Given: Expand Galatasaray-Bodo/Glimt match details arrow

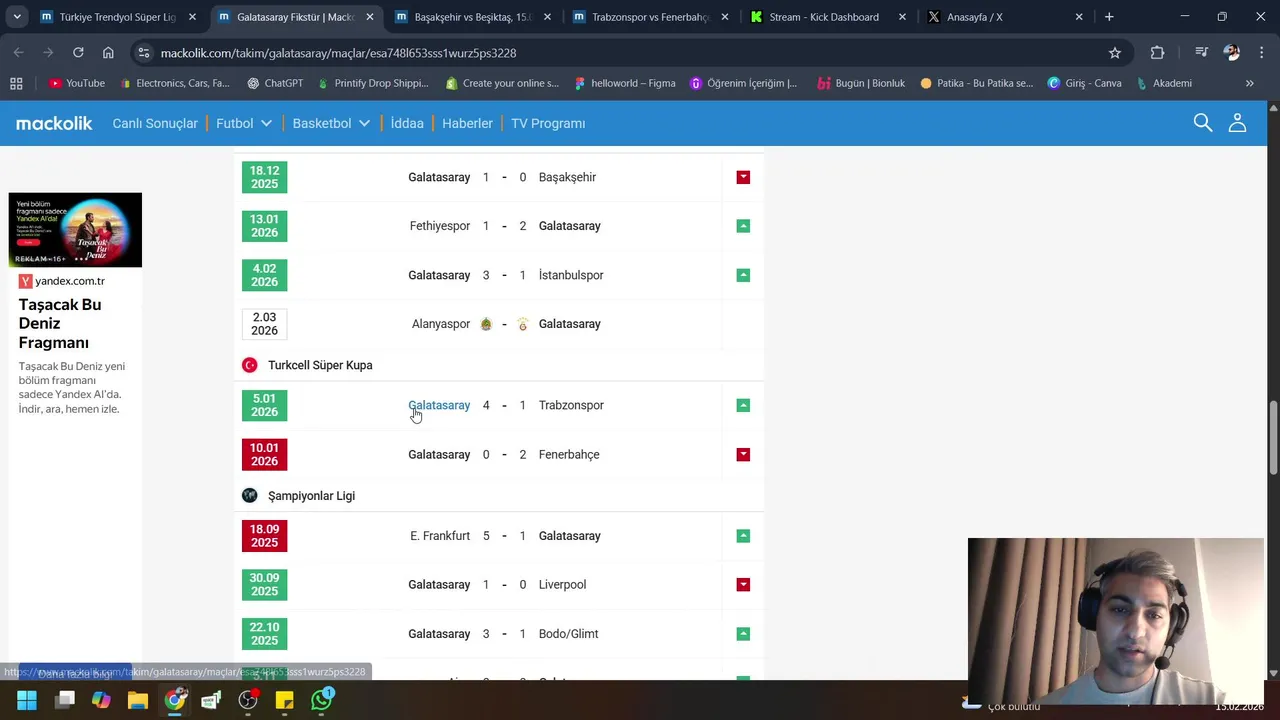Looking at the screenshot, I should coord(743,634).
